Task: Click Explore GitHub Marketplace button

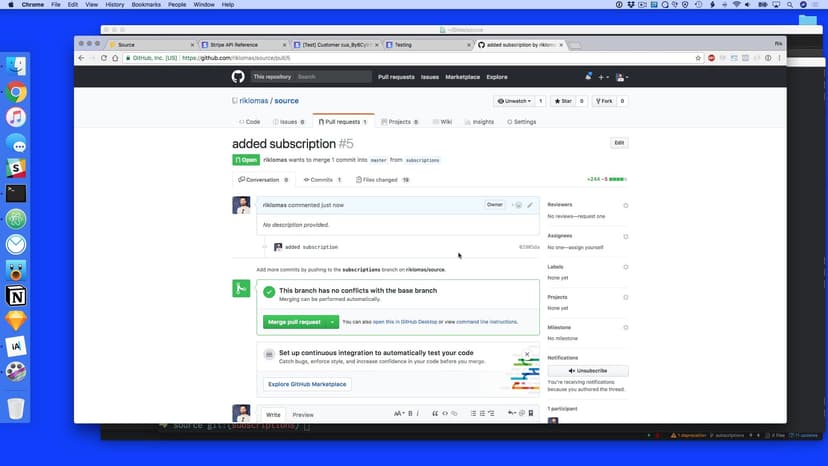Action: pos(307,384)
